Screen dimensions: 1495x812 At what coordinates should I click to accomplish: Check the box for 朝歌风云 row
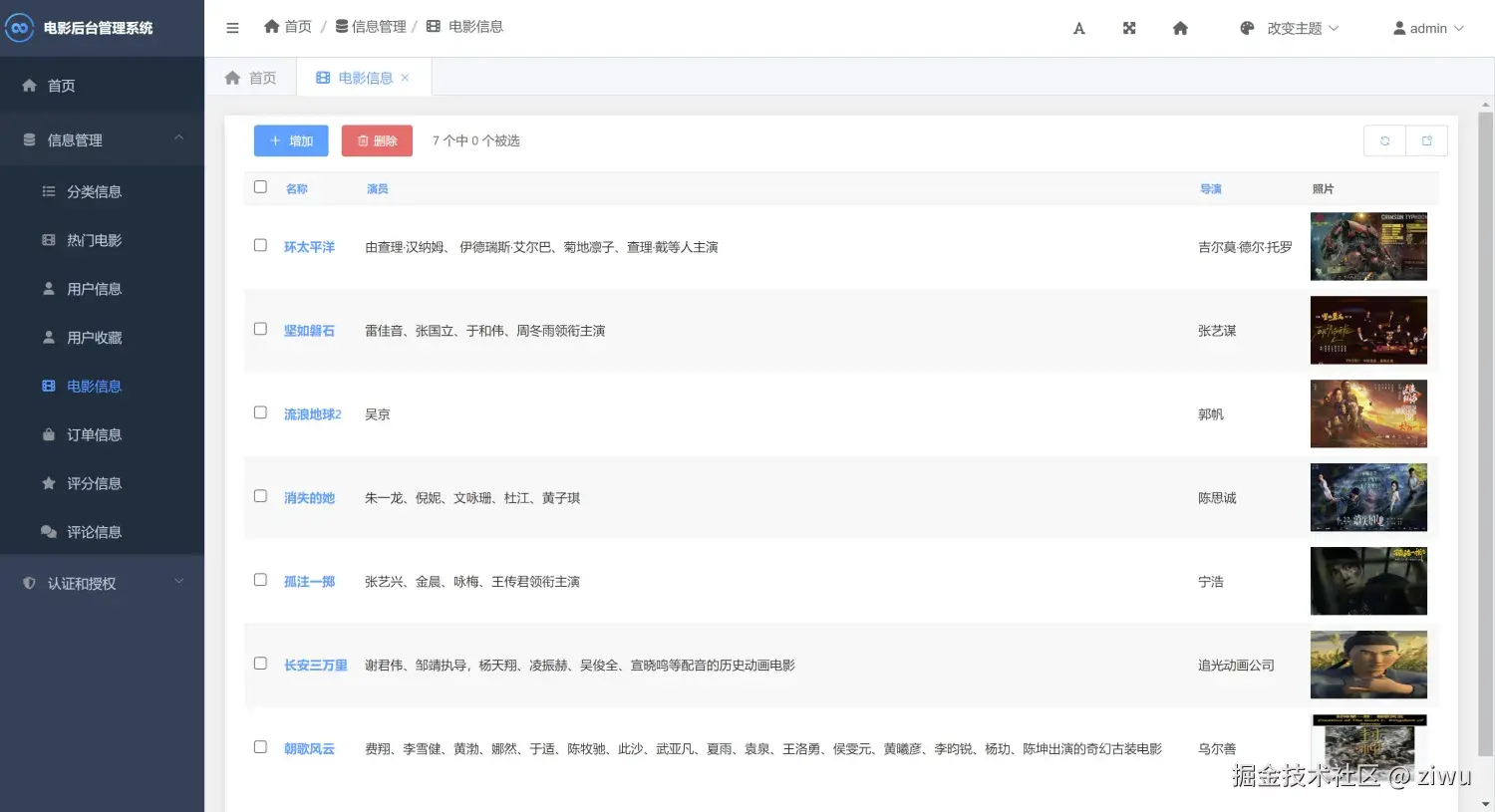pos(260,747)
